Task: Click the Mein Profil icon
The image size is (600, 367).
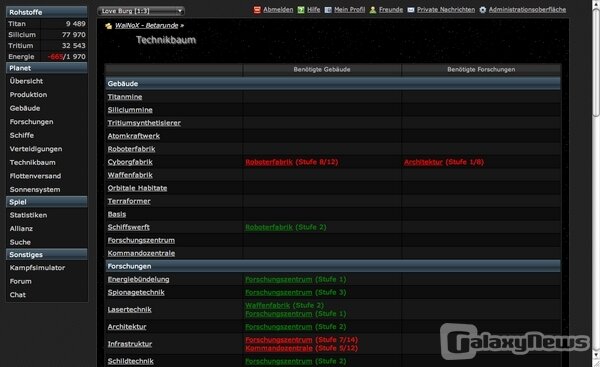Action: pos(328,10)
